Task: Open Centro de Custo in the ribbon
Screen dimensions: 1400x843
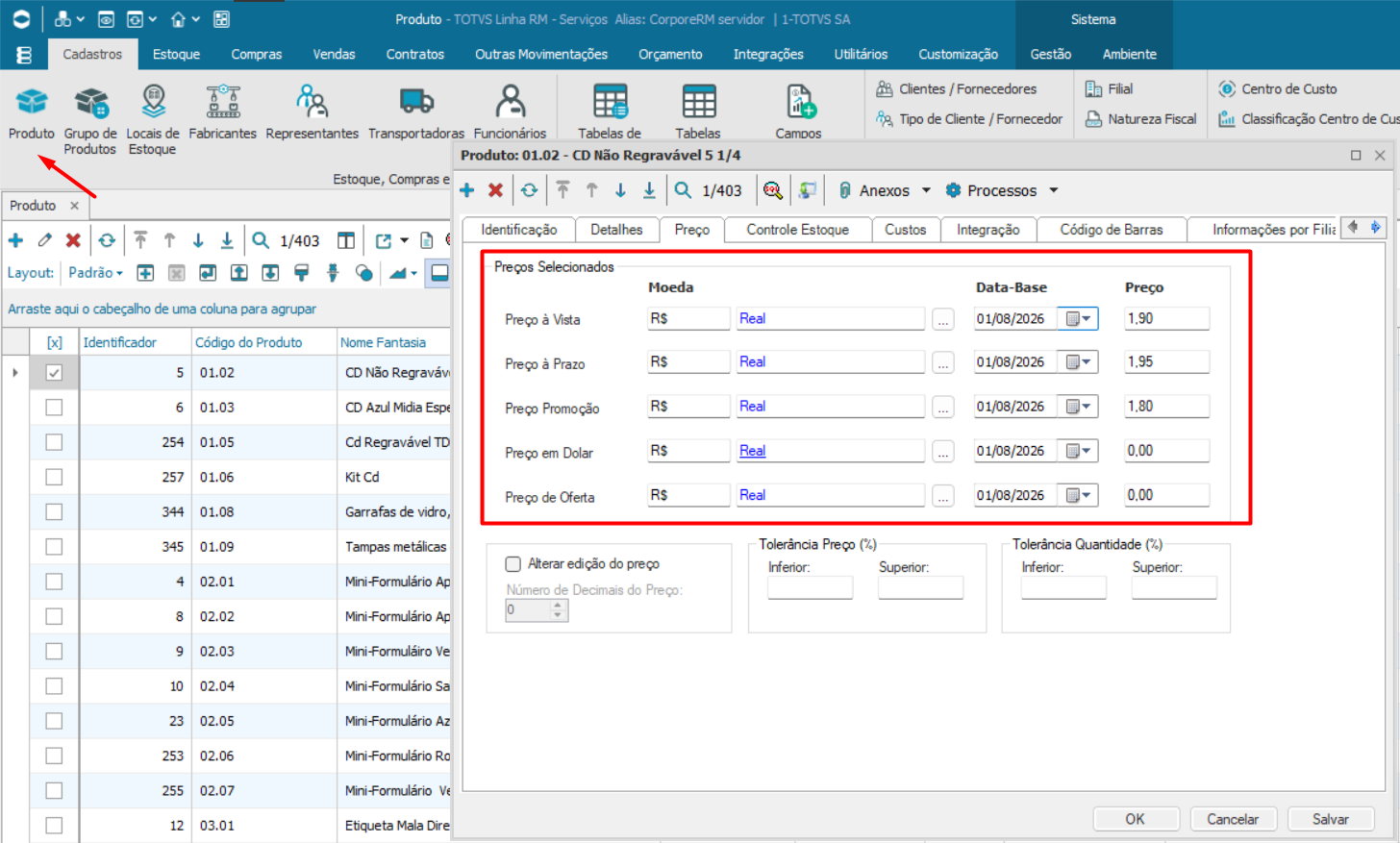Action: [1278, 88]
